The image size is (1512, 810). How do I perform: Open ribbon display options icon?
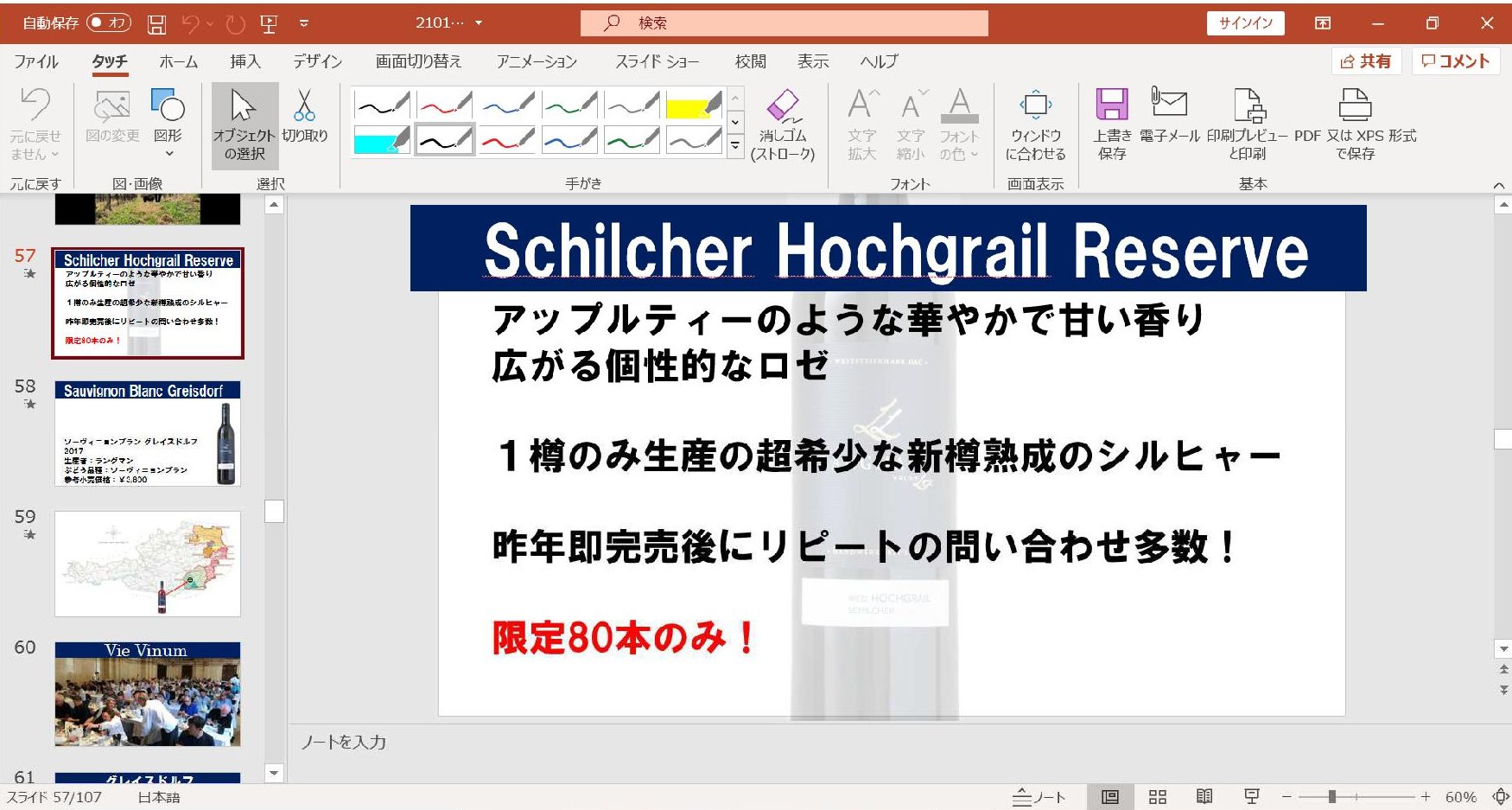tap(1323, 23)
